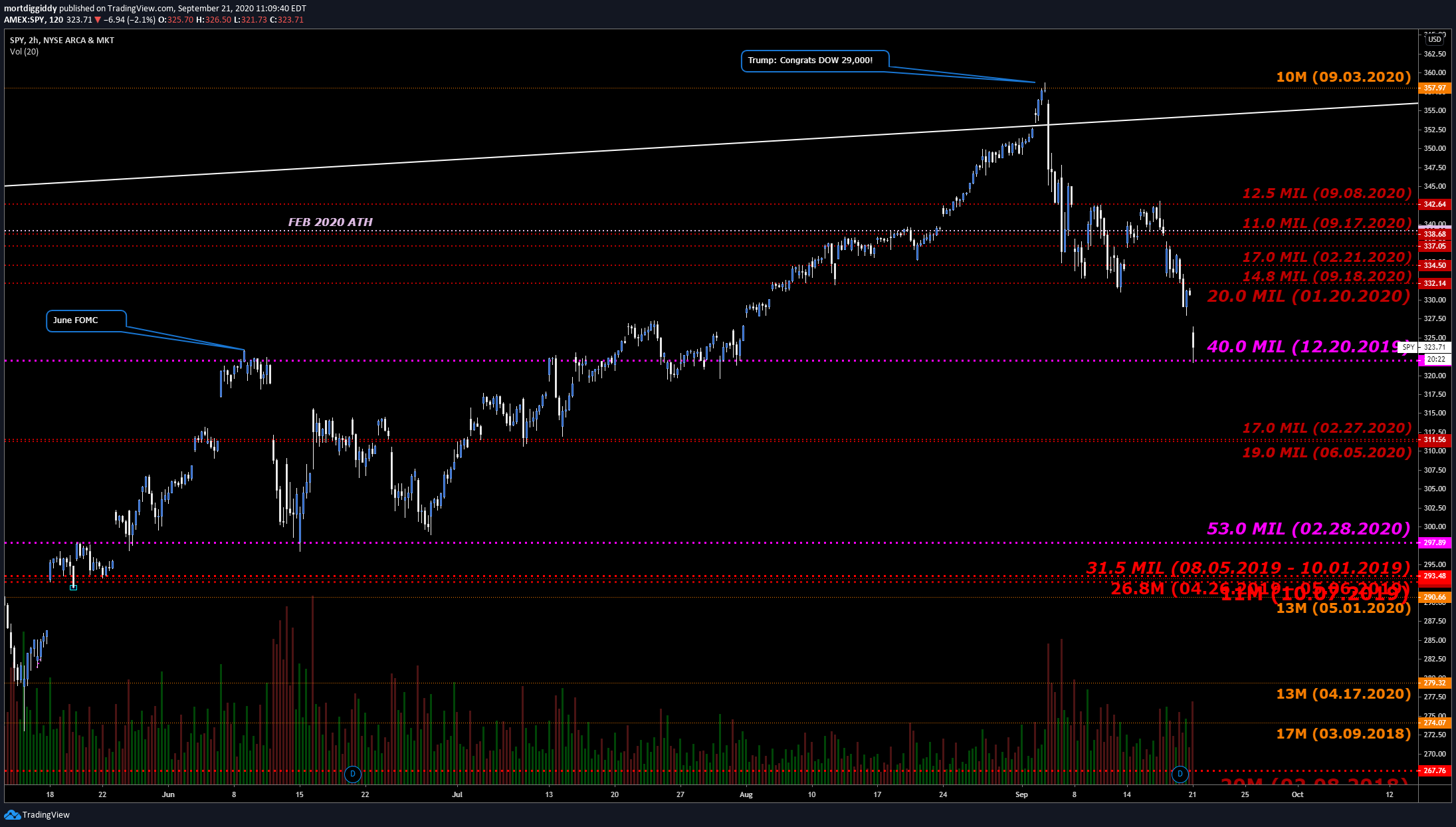Image resolution: width=1456 pixels, height=827 pixels.
Task: Click the USD currency label
Action: [x=1435, y=39]
